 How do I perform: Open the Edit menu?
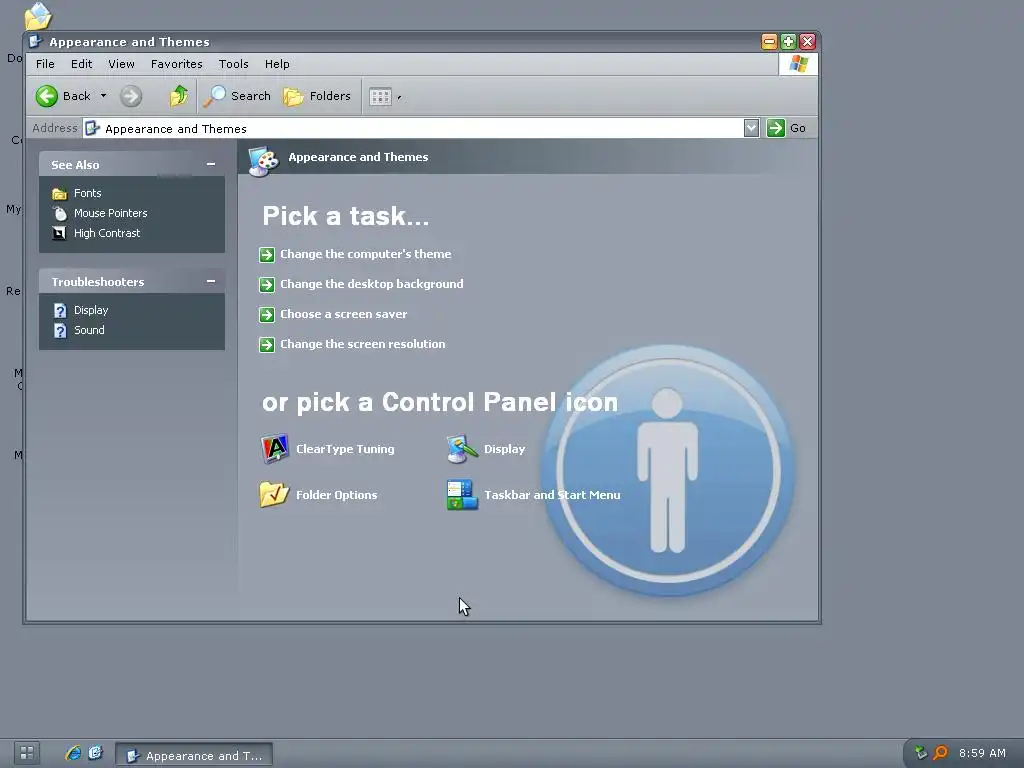tap(82, 64)
